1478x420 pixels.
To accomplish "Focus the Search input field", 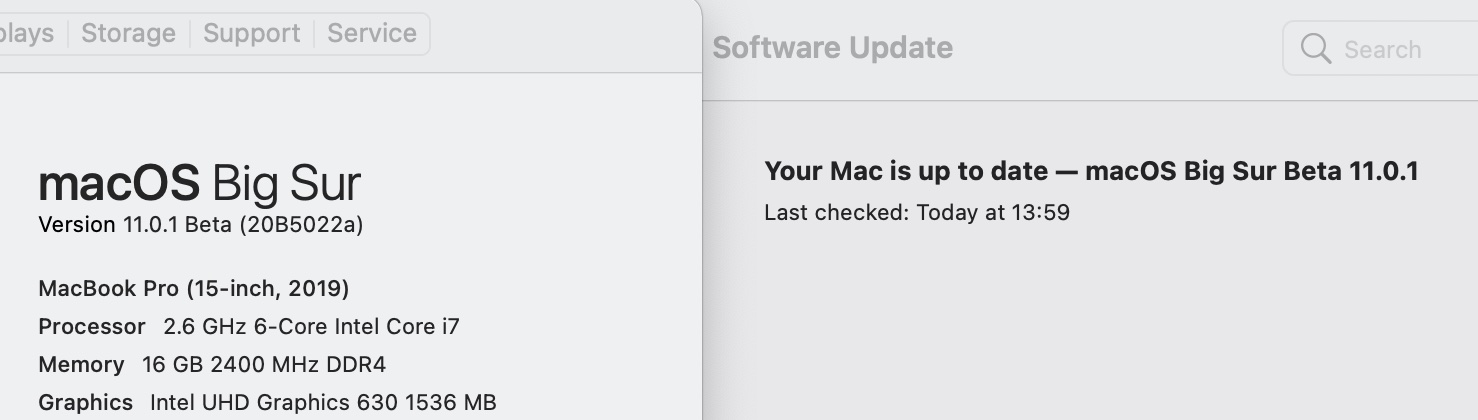I will coord(1380,48).
